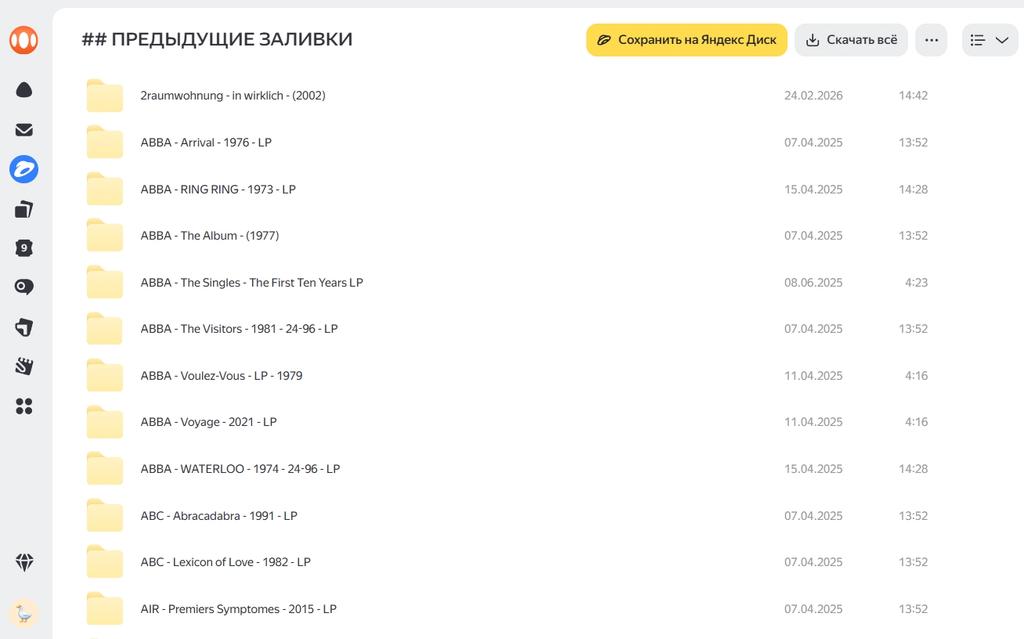
Task: Open the Mail envelope icon in sidebar
Action: (24, 129)
